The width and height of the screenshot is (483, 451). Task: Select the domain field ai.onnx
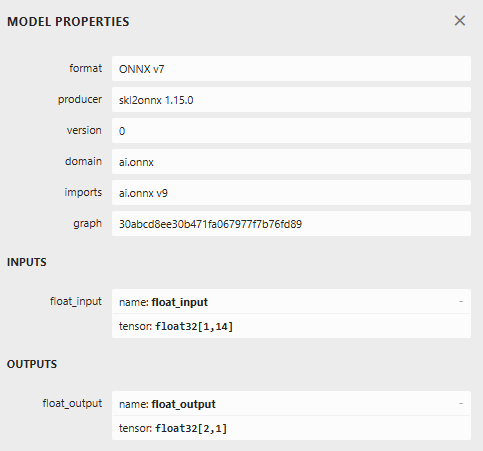click(x=291, y=162)
